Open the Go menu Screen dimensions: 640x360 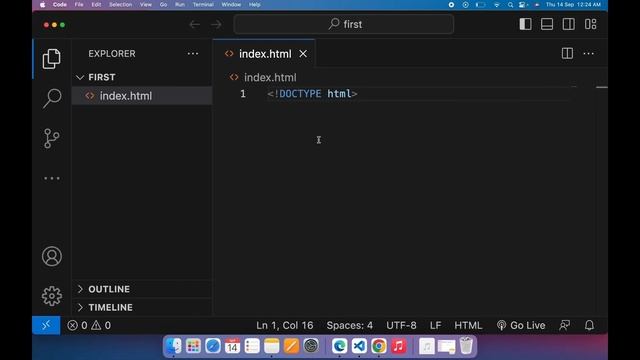click(163, 4)
